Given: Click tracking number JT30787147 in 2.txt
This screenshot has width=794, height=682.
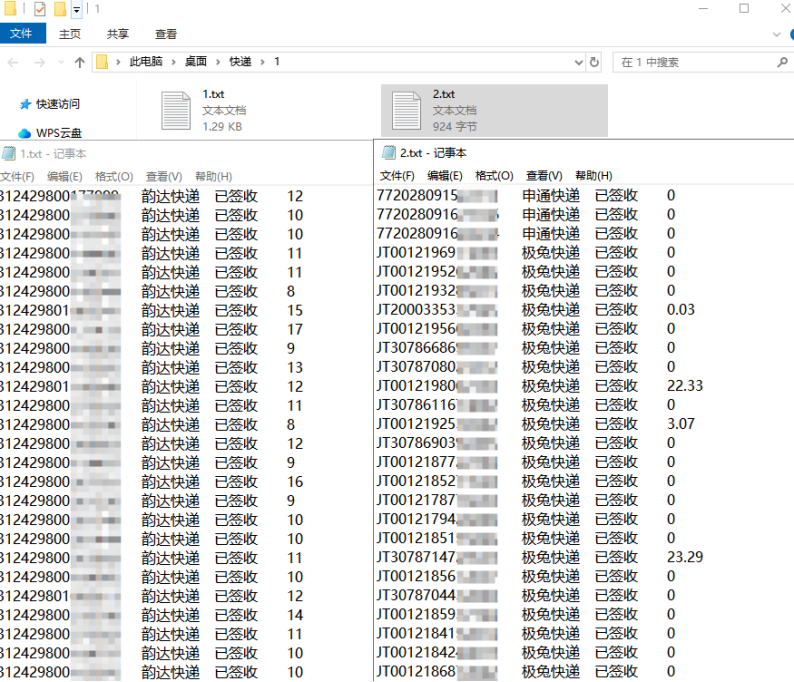Looking at the screenshot, I should pyautogui.click(x=416, y=557).
